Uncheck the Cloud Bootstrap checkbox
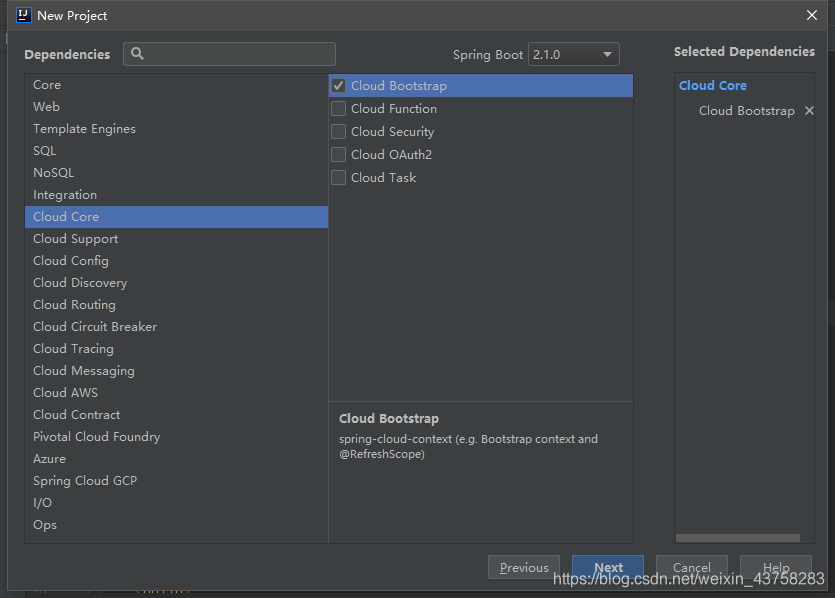 click(339, 86)
